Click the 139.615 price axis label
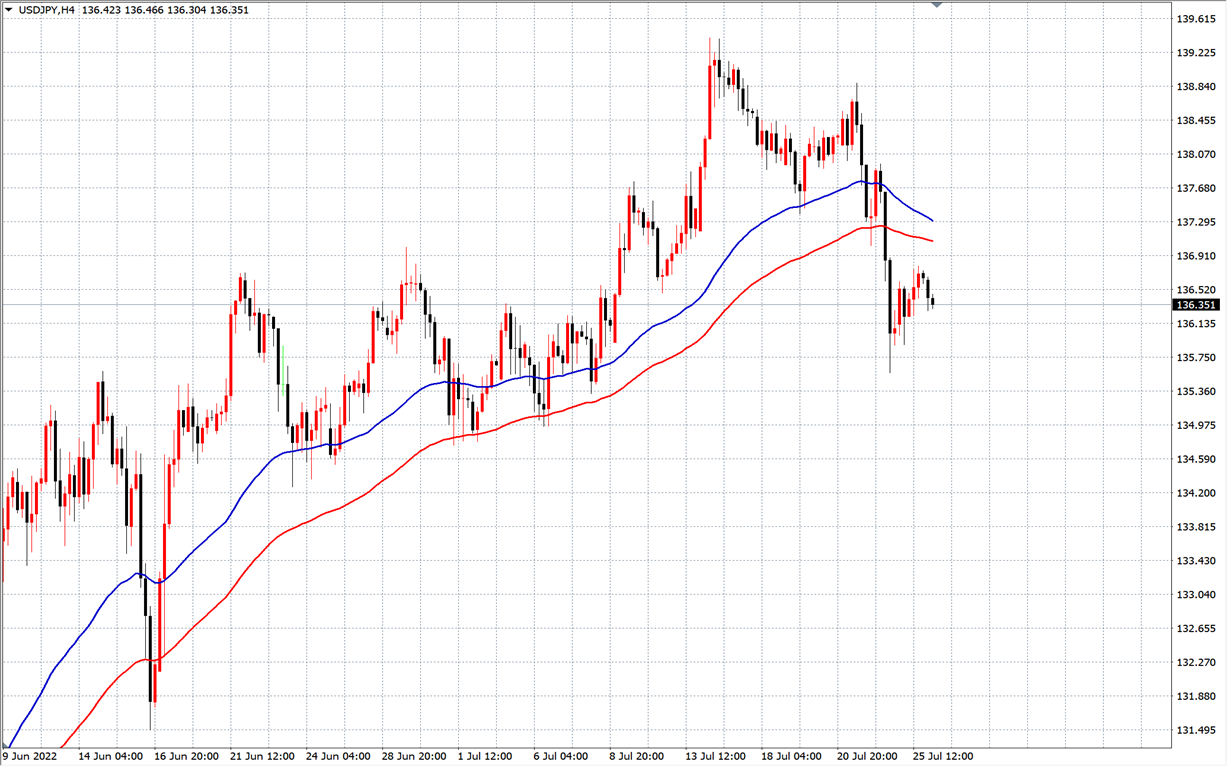 tap(1196, 19)
